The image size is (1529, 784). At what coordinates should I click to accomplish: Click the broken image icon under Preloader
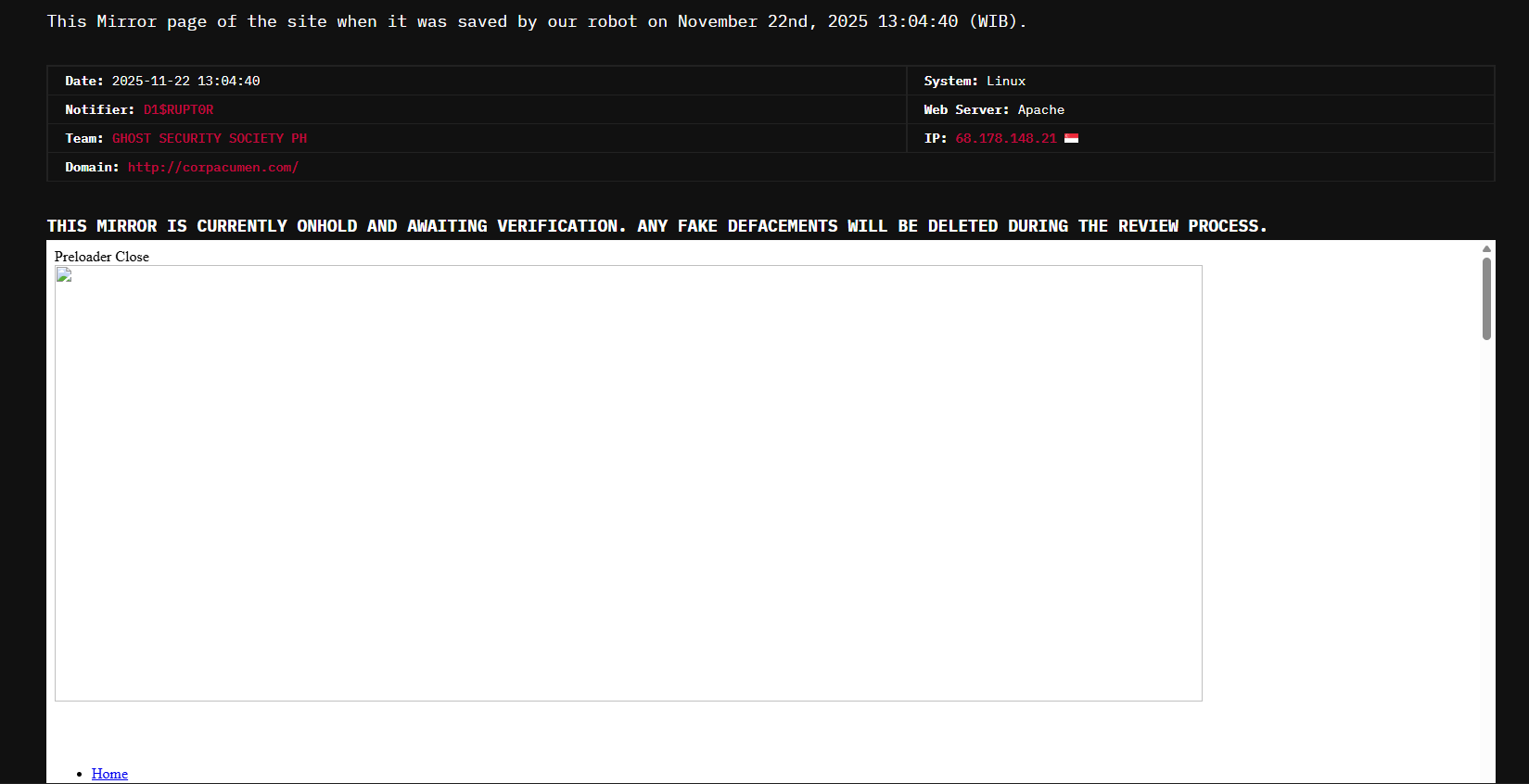pos(64,275)
